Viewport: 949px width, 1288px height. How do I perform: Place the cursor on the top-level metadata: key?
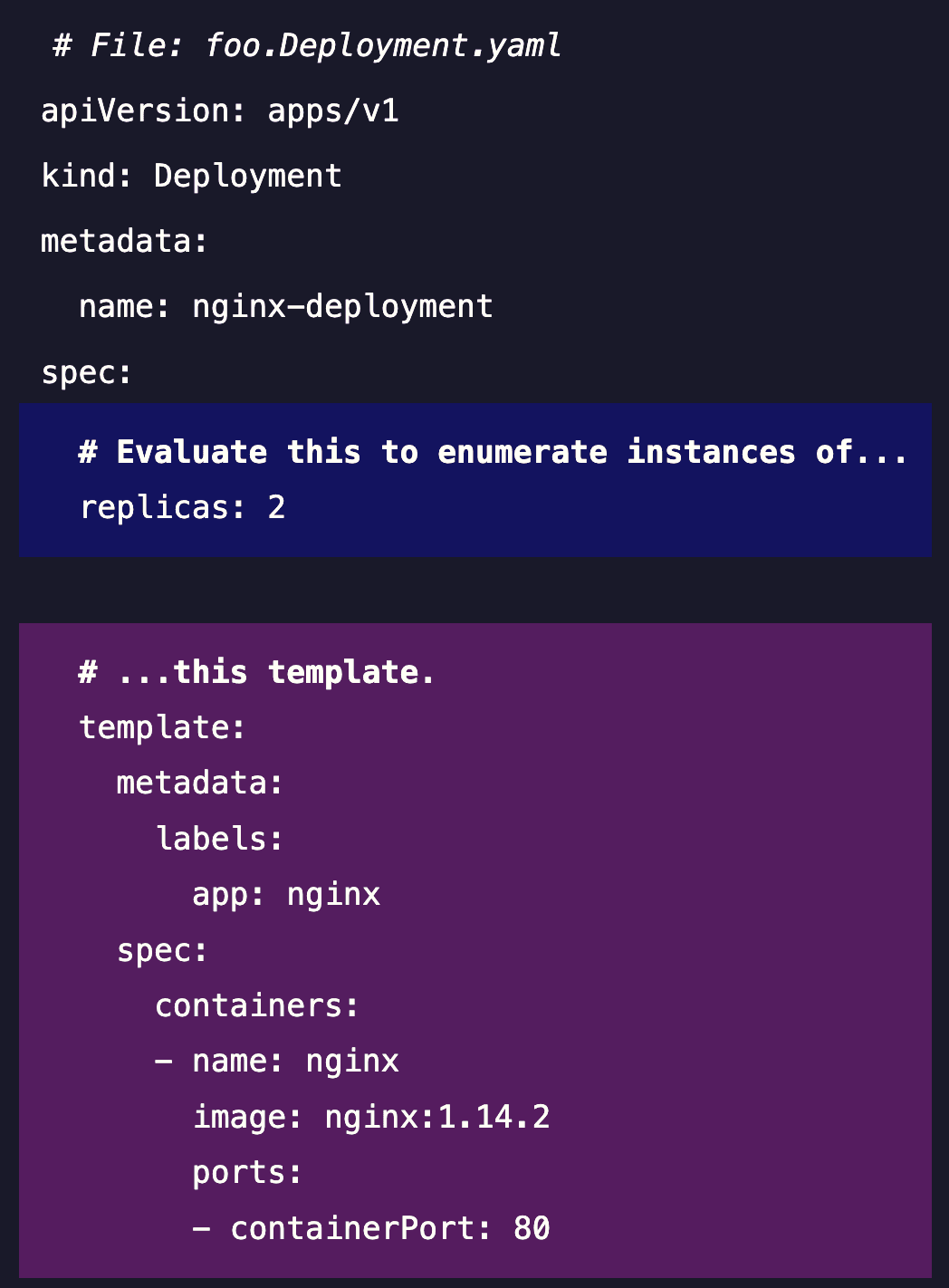tap(125, 241)
